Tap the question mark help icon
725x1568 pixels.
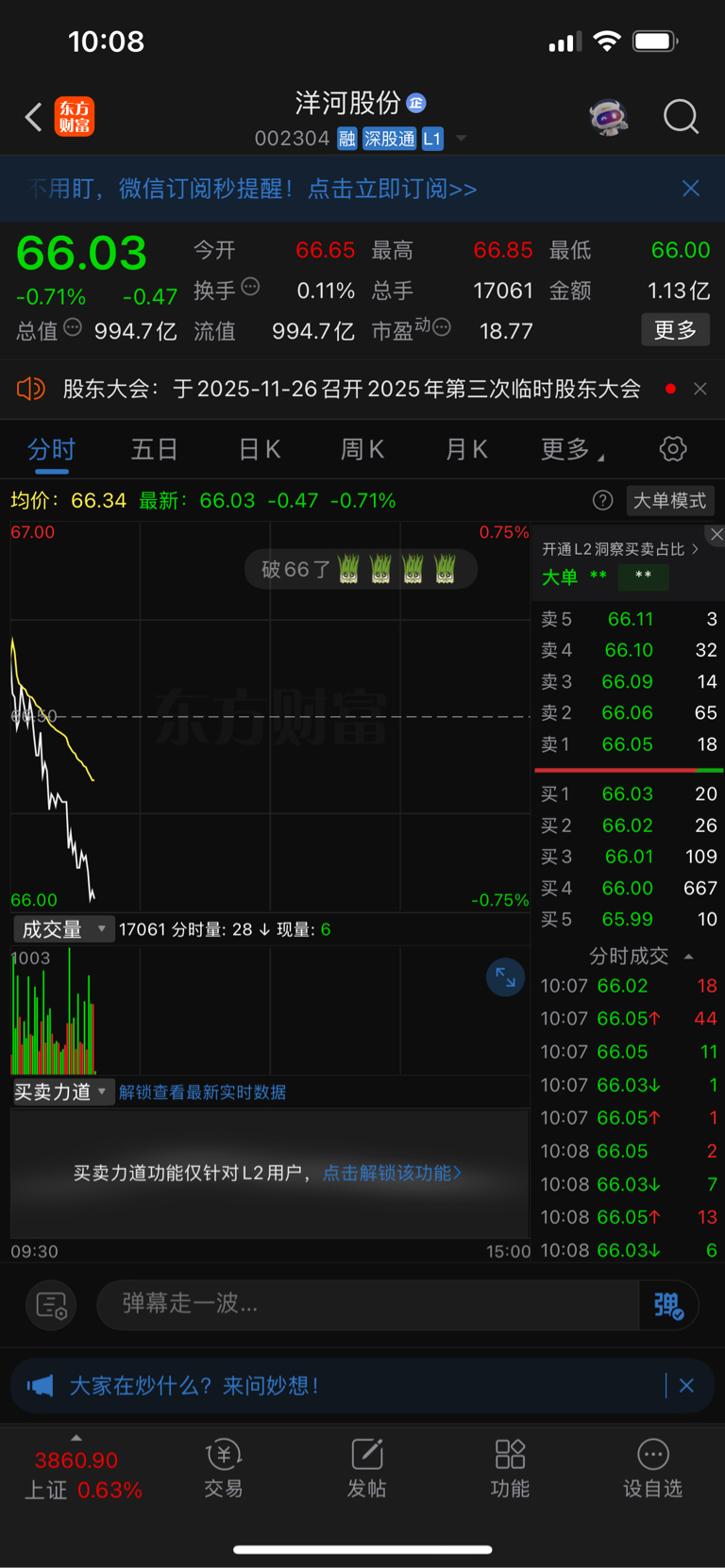click(x=602, y=500)
